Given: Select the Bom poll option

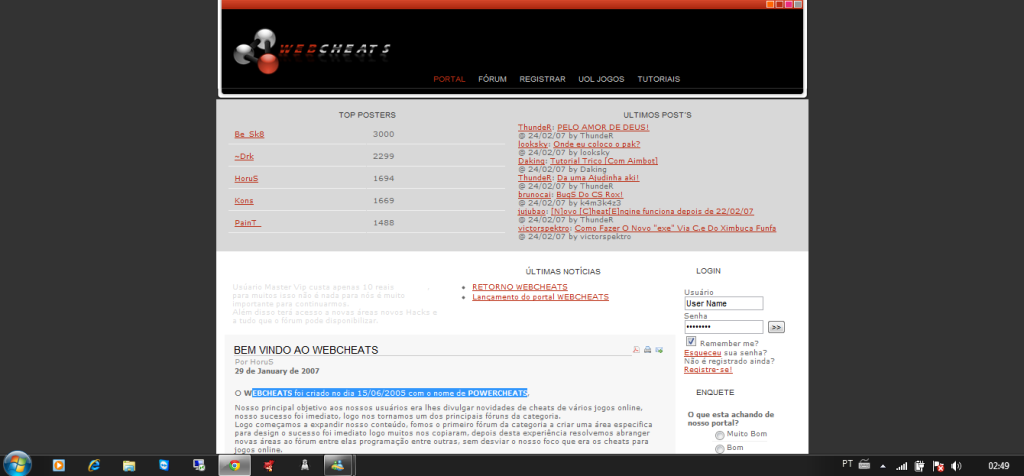Looking at the screenshot, I should (720, 449).
